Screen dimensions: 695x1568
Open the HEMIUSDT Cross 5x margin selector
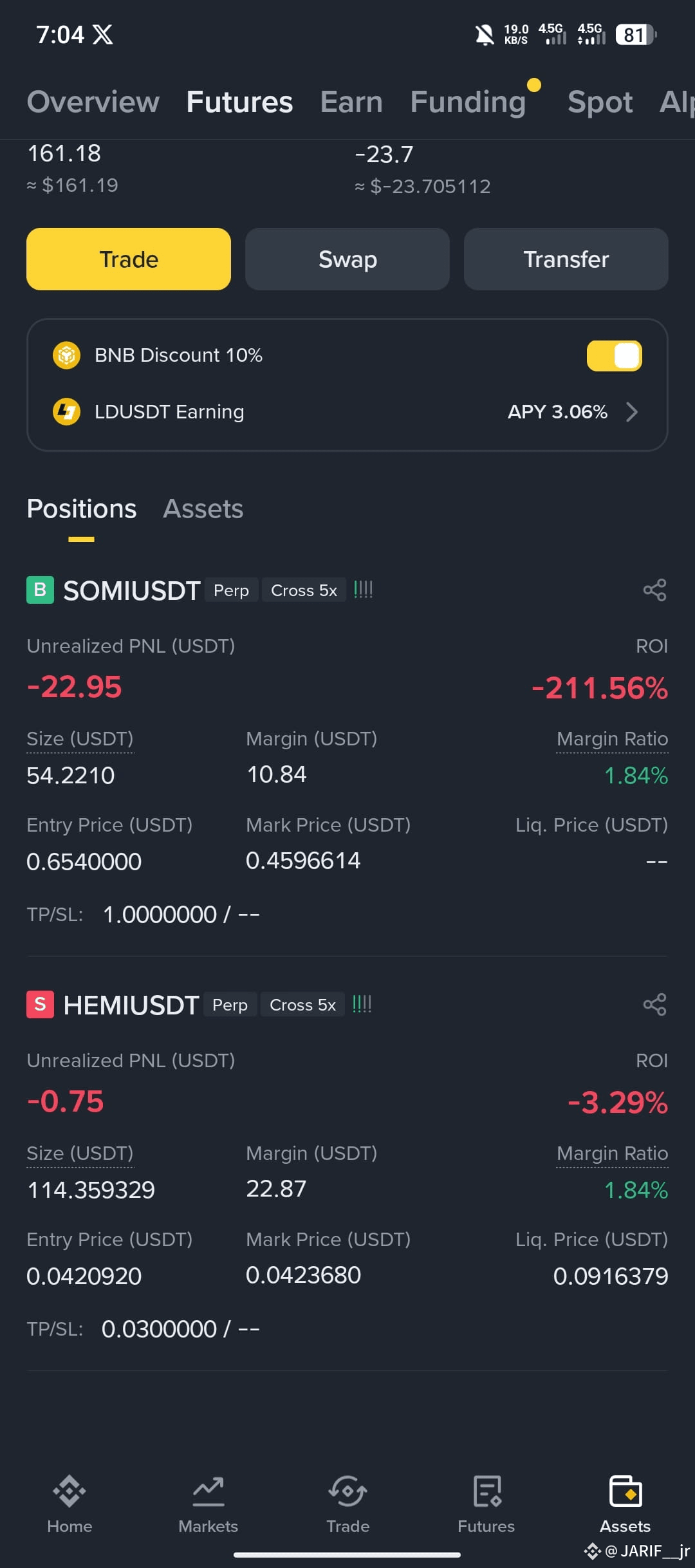click(x=302, y=1005)
